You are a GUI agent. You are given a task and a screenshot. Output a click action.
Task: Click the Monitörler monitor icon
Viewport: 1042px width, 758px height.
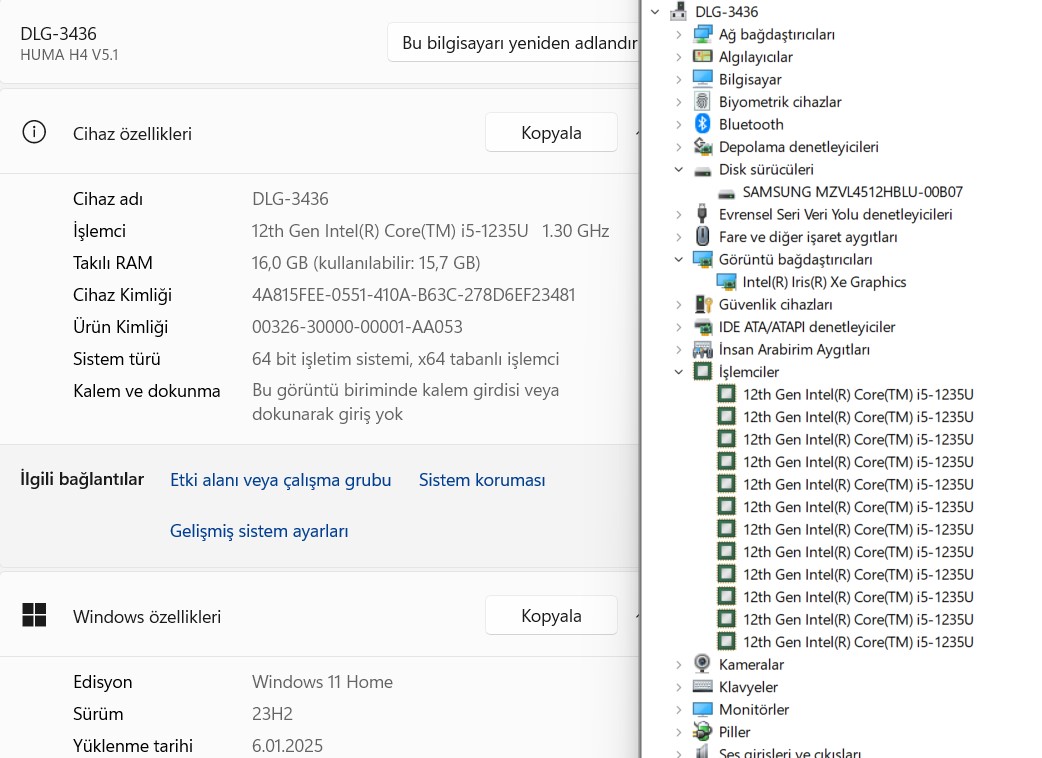pos(702,709)
